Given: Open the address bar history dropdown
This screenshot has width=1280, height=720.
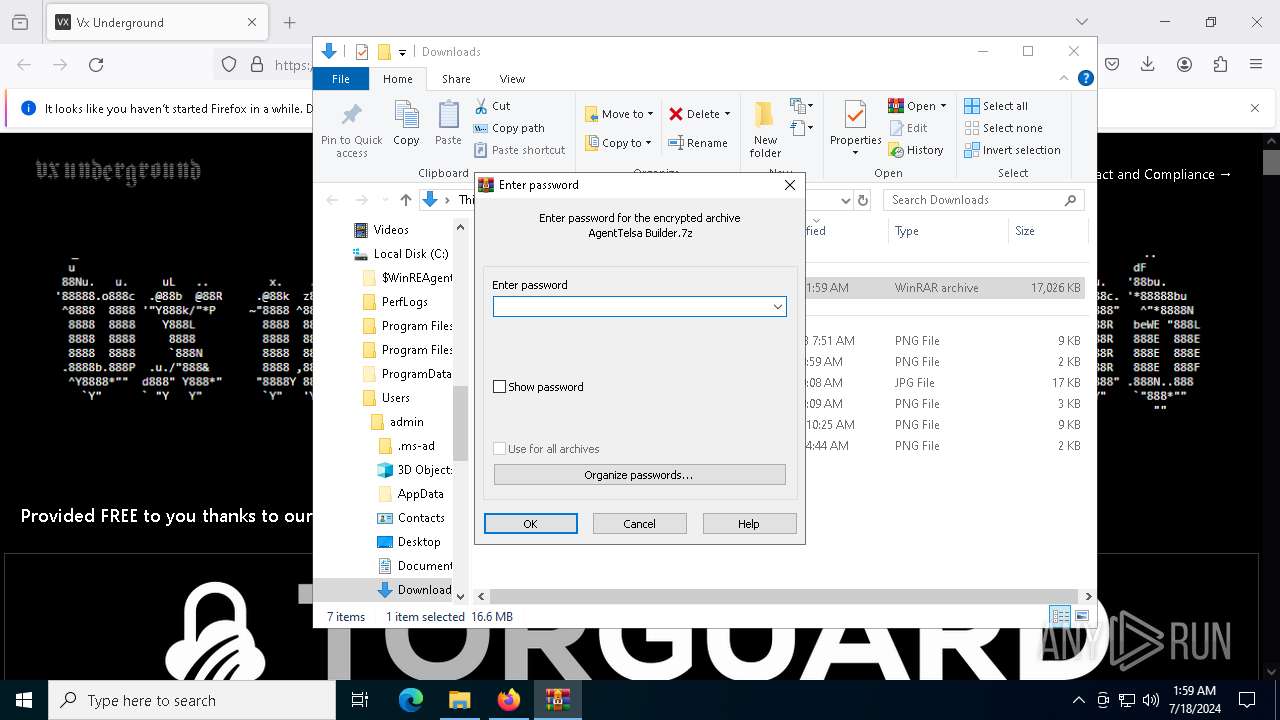Looking at the screenshot, I should (x=845, y=200).
